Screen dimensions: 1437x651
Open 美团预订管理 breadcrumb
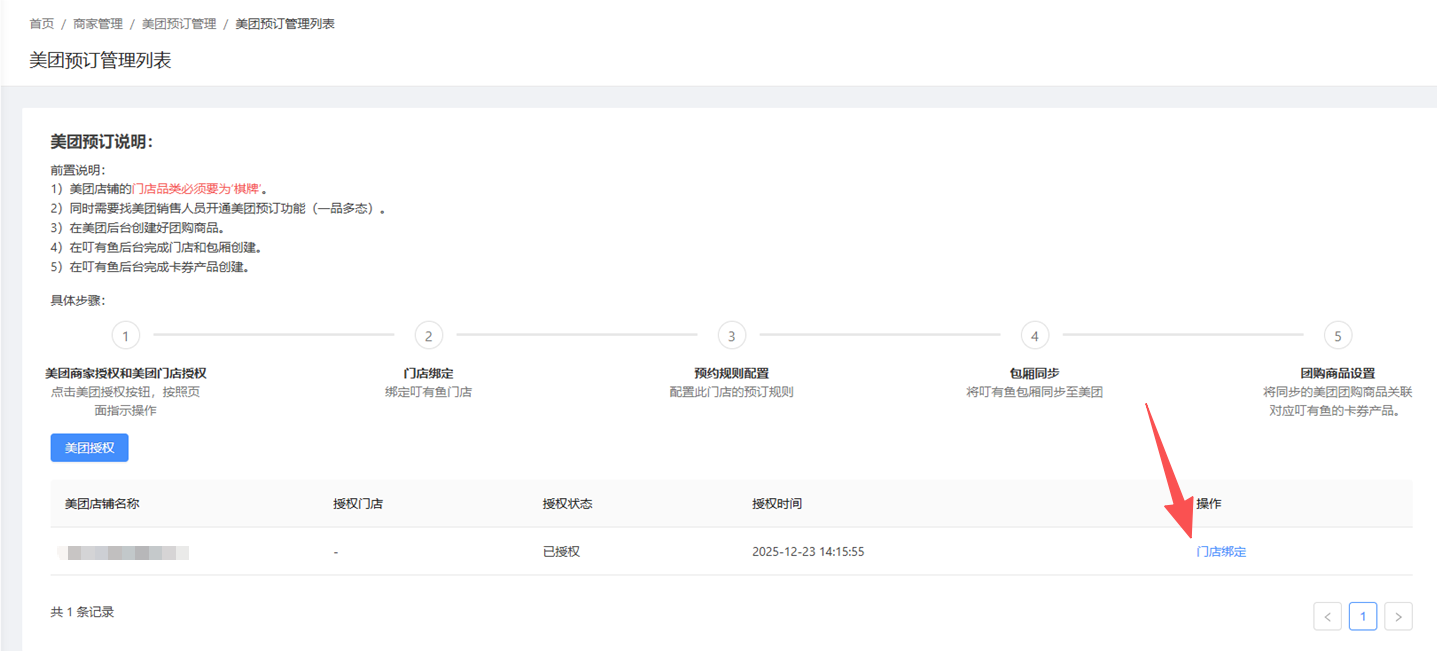[x=179, y=23]
